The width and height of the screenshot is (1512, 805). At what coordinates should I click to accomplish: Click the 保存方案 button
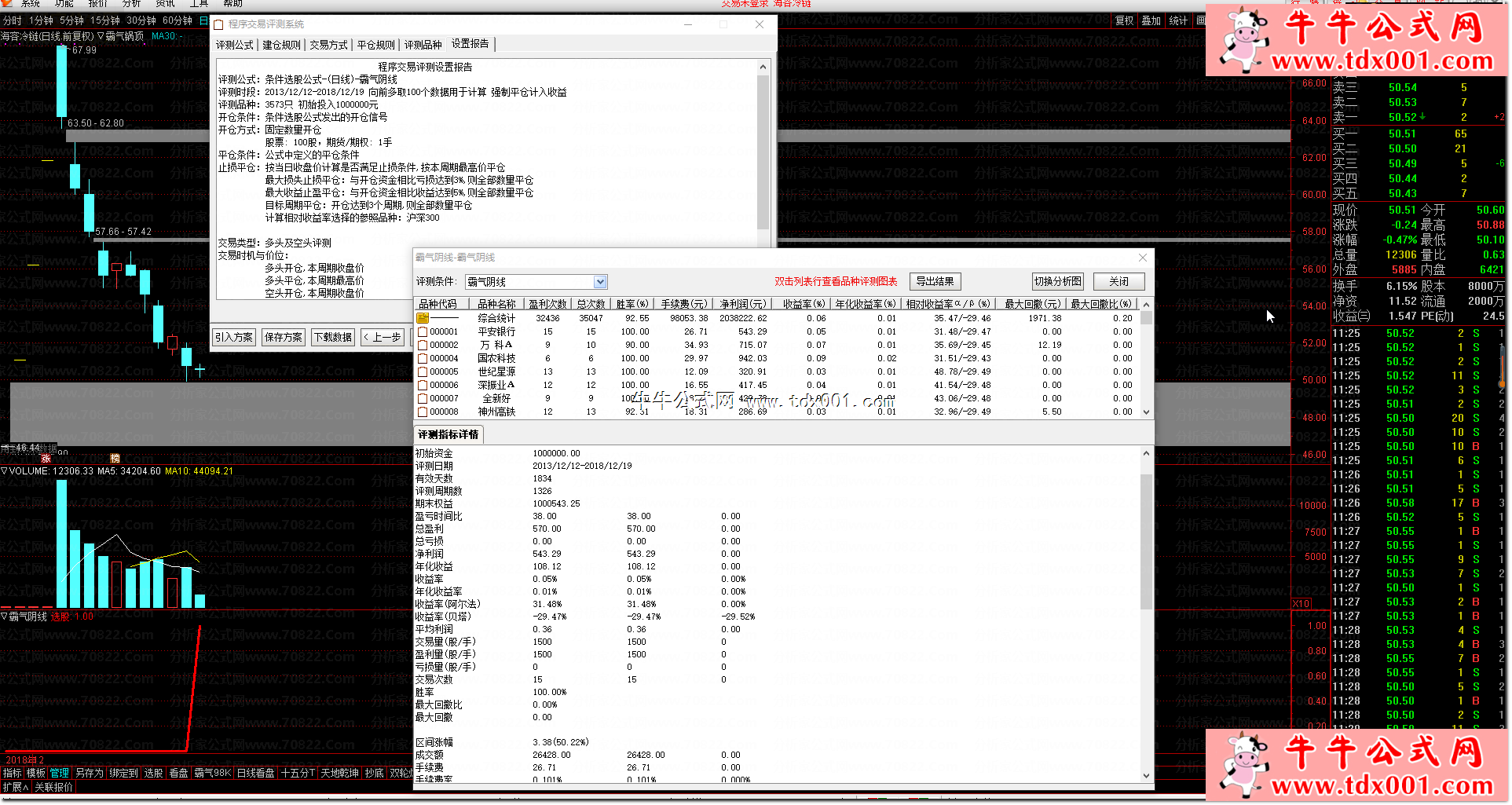(283, 337)
